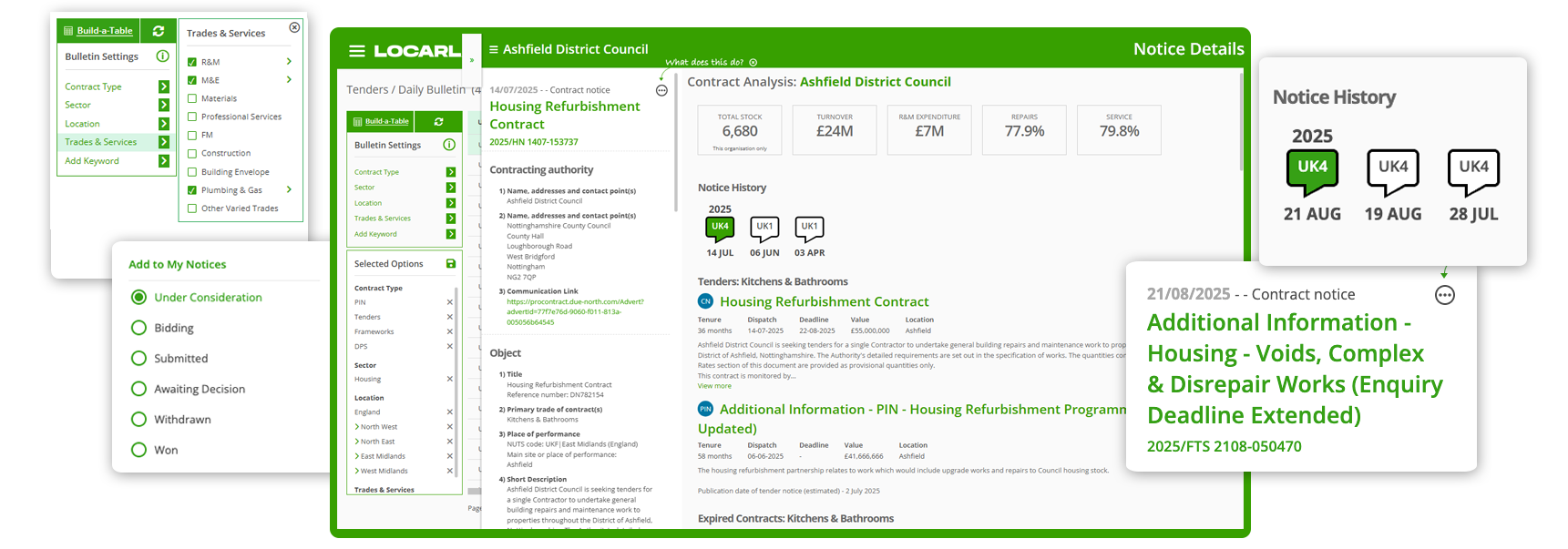This screenshot has height=549, width=1568.
Task: Close the Trades & Services popup panel
Action: tap(294, 27)
